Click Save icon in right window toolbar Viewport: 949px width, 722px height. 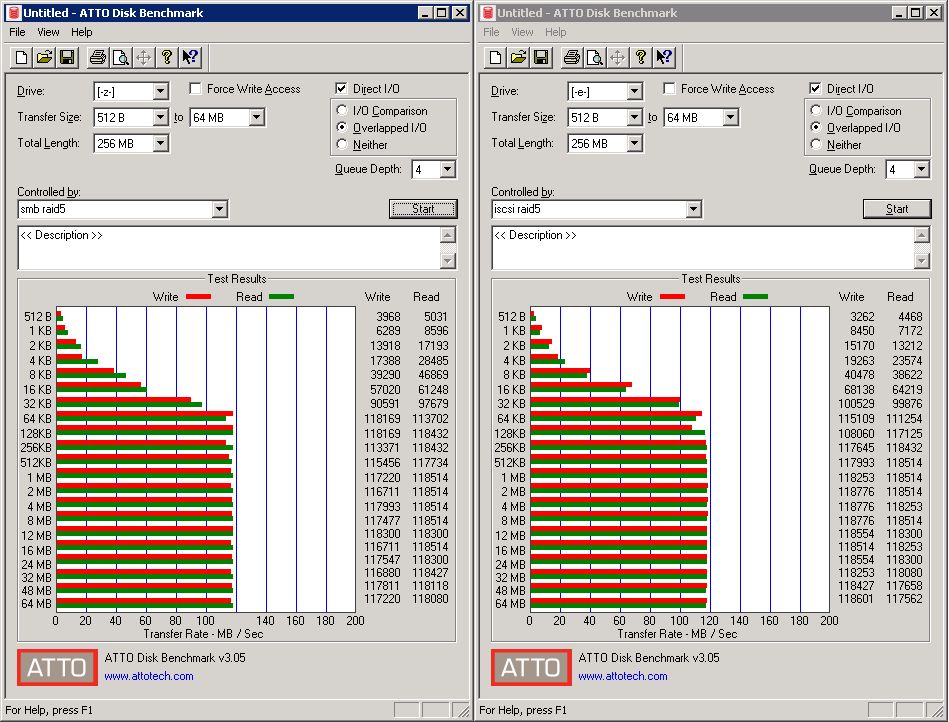pos(541,57)
